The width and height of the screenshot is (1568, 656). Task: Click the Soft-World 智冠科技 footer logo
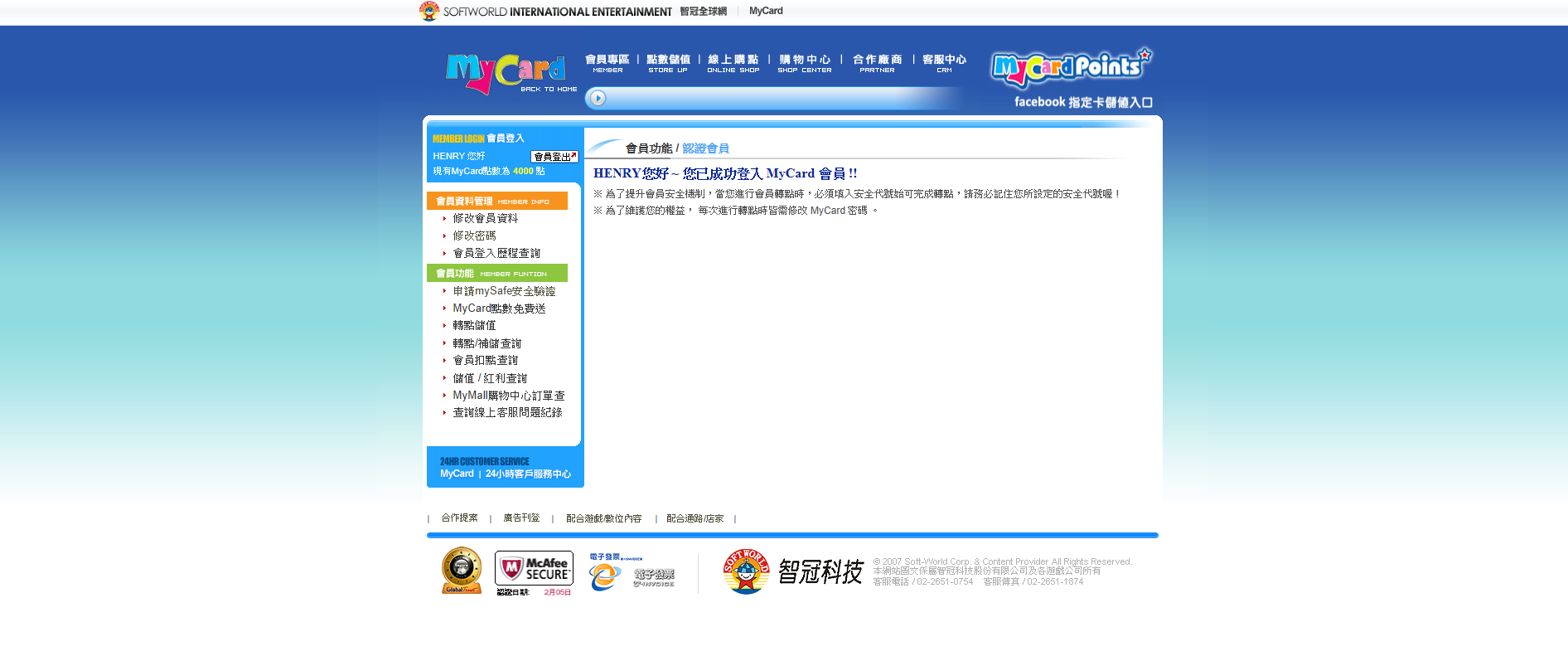(793, 571)
